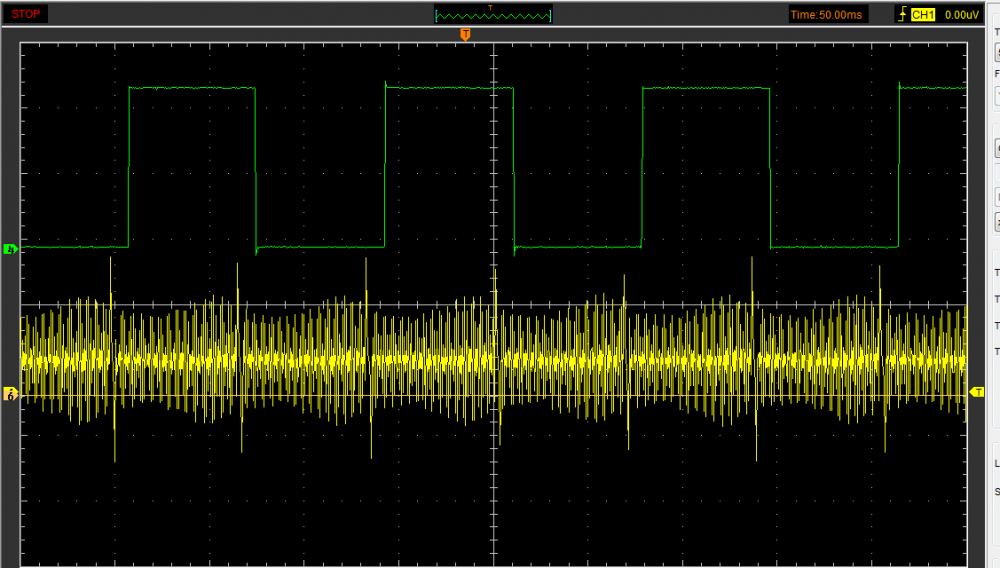Click the yellow CH1 trigger source badge
This screenshot has width=1000, height=568.
point(922,15)
